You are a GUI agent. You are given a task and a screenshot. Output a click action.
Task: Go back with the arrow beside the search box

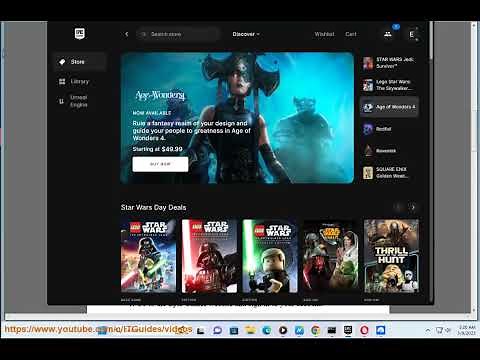click(x=127, y=34)
